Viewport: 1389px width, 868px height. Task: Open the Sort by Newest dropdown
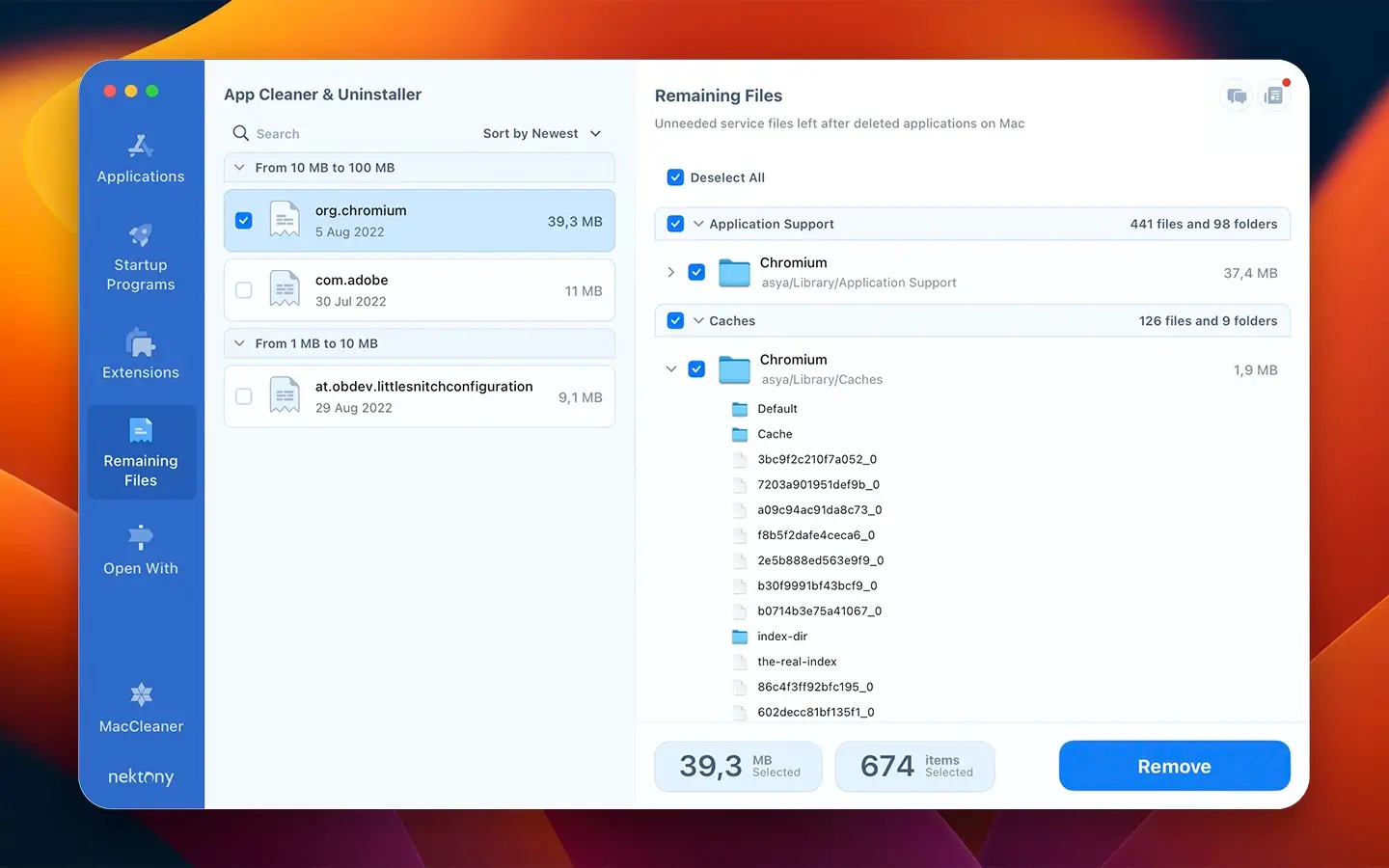541,133
